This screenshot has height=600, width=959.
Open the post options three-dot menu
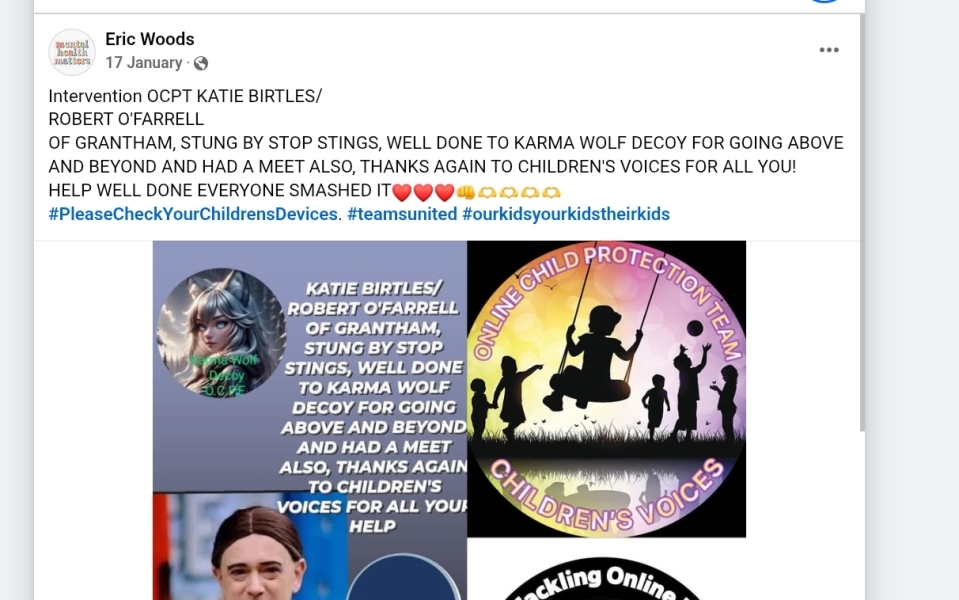click(x=829, y=50)
